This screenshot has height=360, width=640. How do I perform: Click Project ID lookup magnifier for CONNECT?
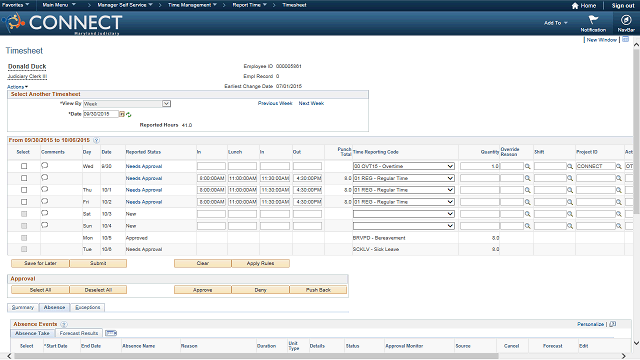pos(619,167)
